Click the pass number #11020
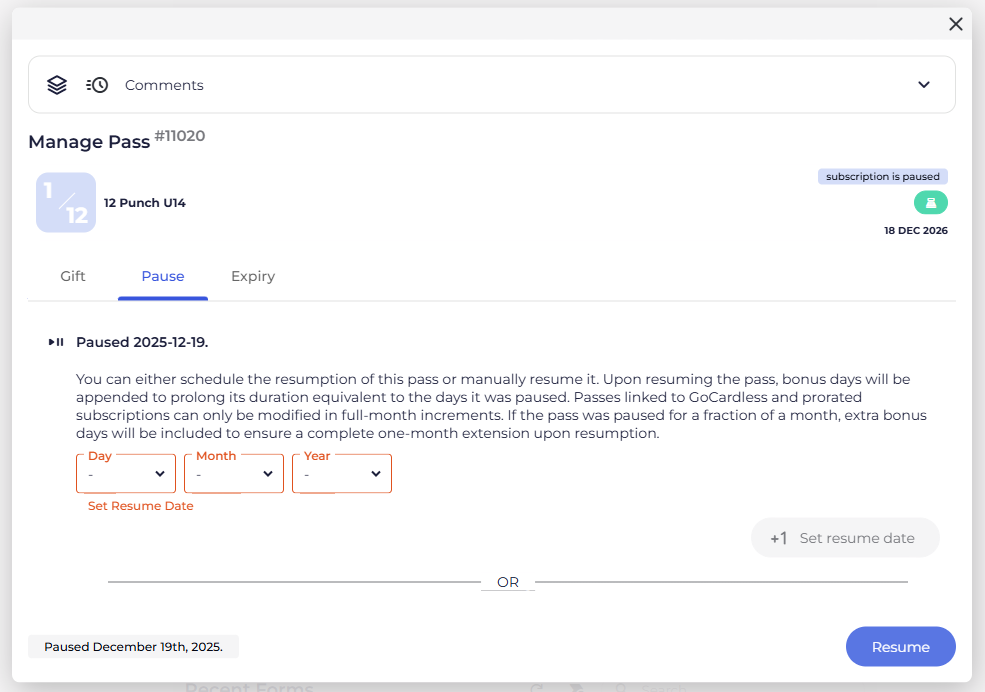The width and height of the screenshot is (985, 692). click(180, 136)
